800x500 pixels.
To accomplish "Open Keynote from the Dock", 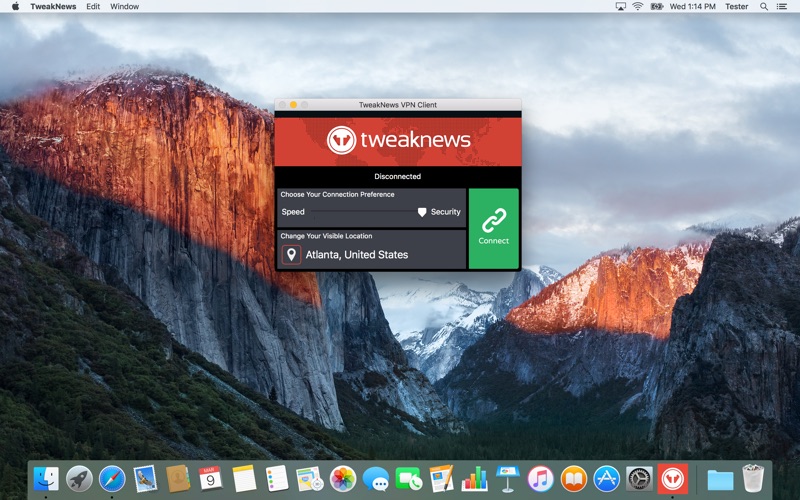I will pyautogui.click(x=508, y=479).
